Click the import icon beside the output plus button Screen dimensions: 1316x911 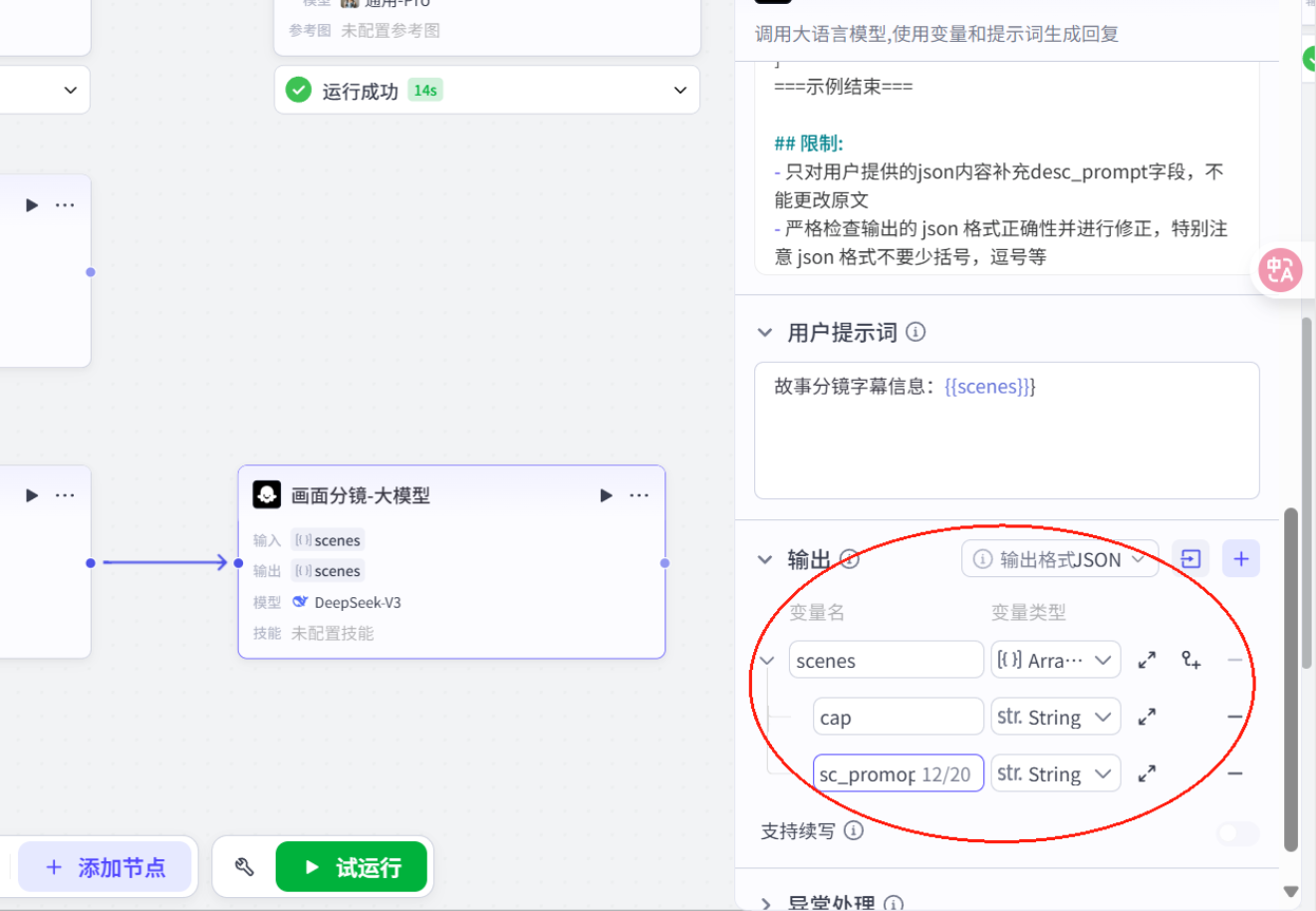(x=1189, y=558)
